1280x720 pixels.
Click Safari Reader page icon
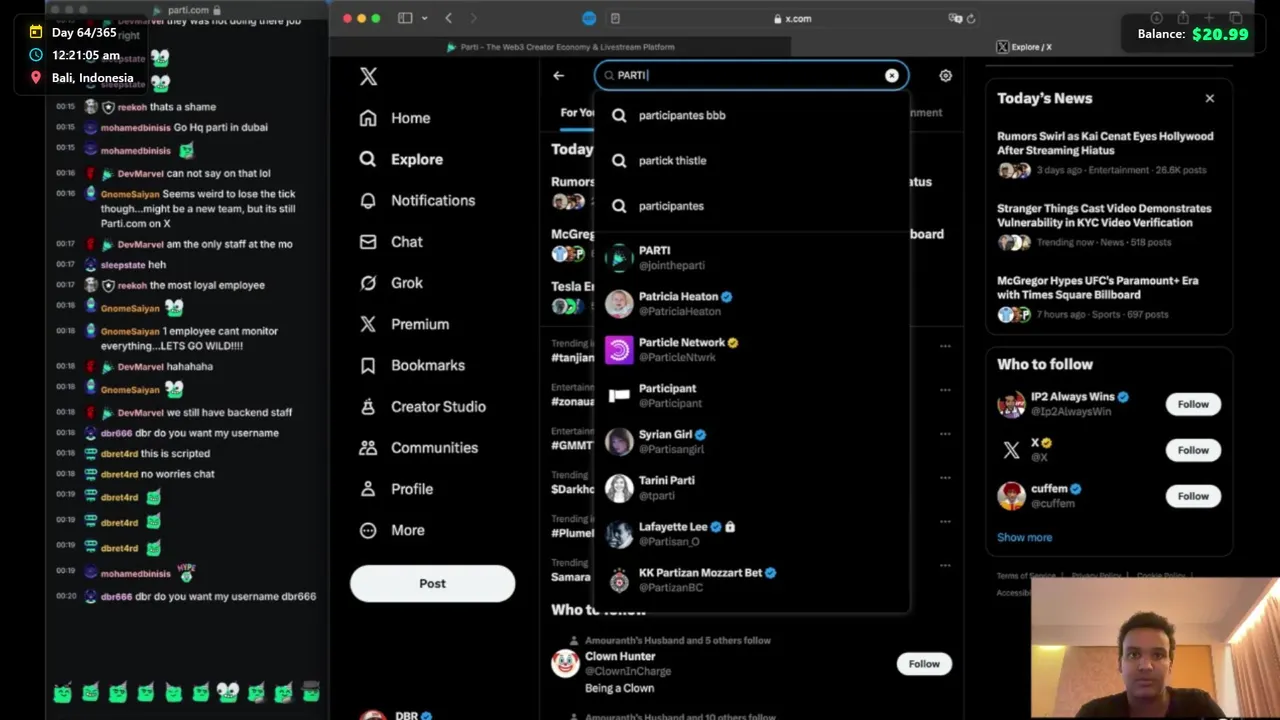click(615, 18)
